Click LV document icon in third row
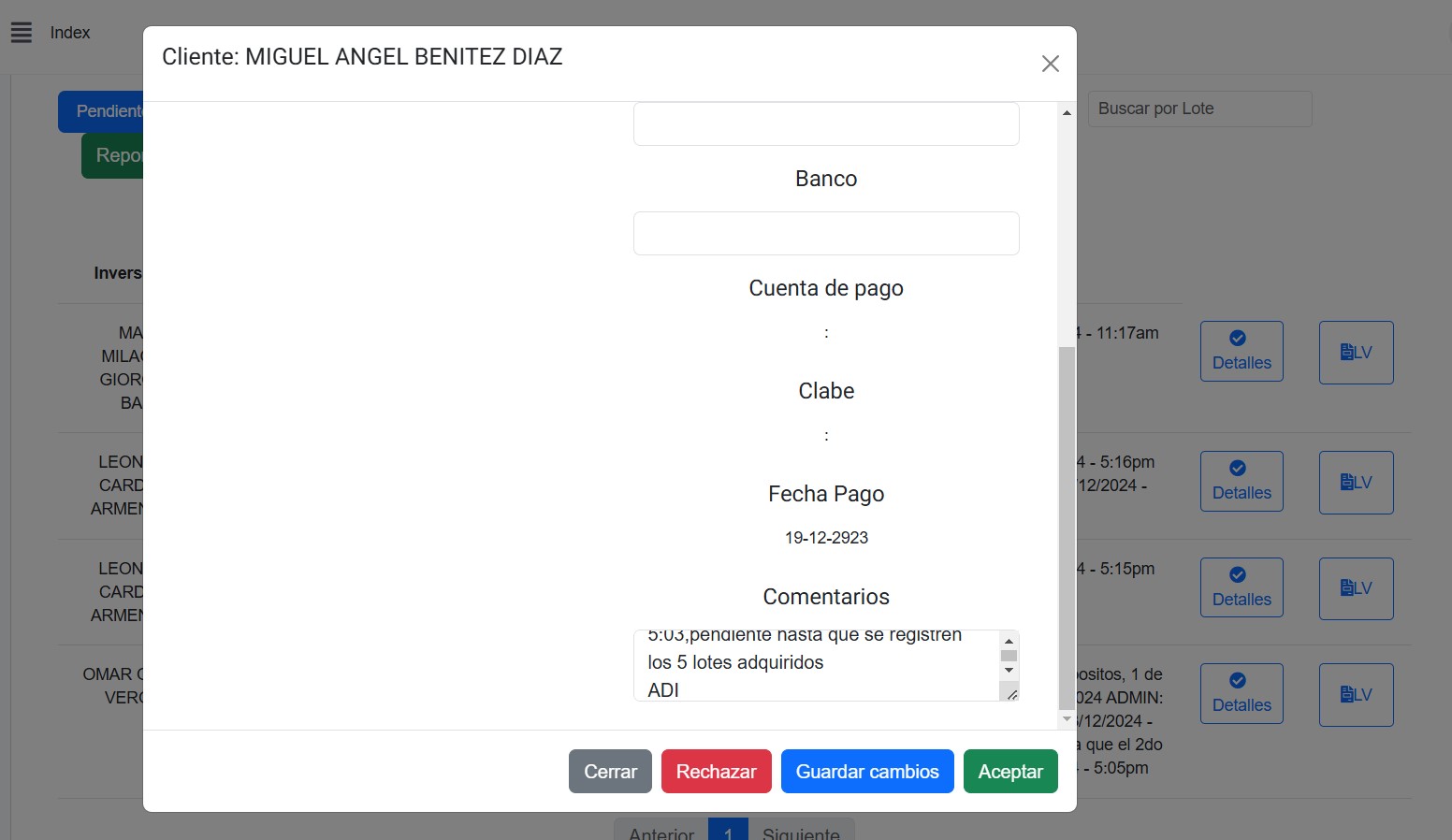The image size is (1452, 840). click(1356, 588)
